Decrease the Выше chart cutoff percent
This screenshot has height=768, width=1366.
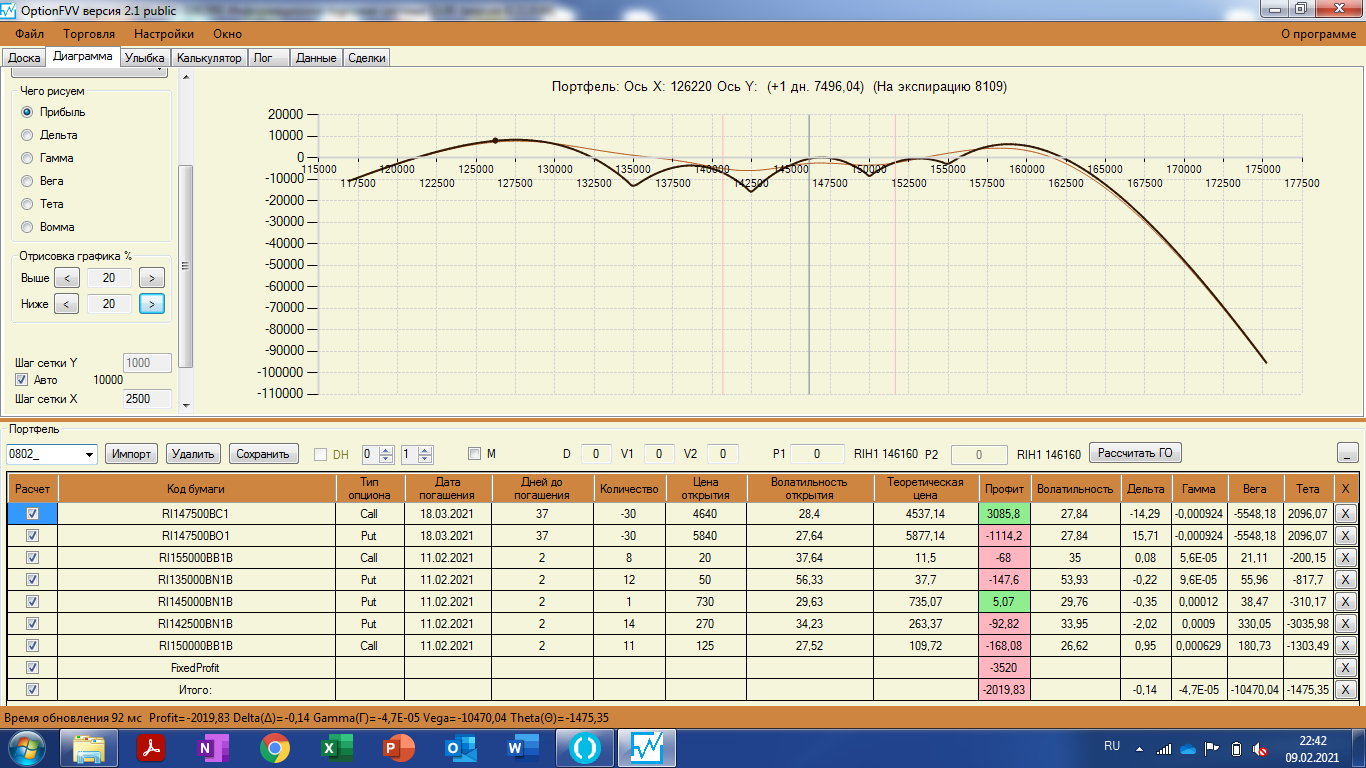tap(66, 278)
